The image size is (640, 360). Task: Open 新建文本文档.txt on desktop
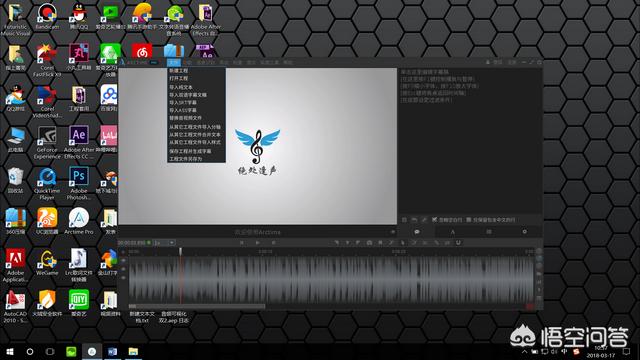click(x=142, y=317)
